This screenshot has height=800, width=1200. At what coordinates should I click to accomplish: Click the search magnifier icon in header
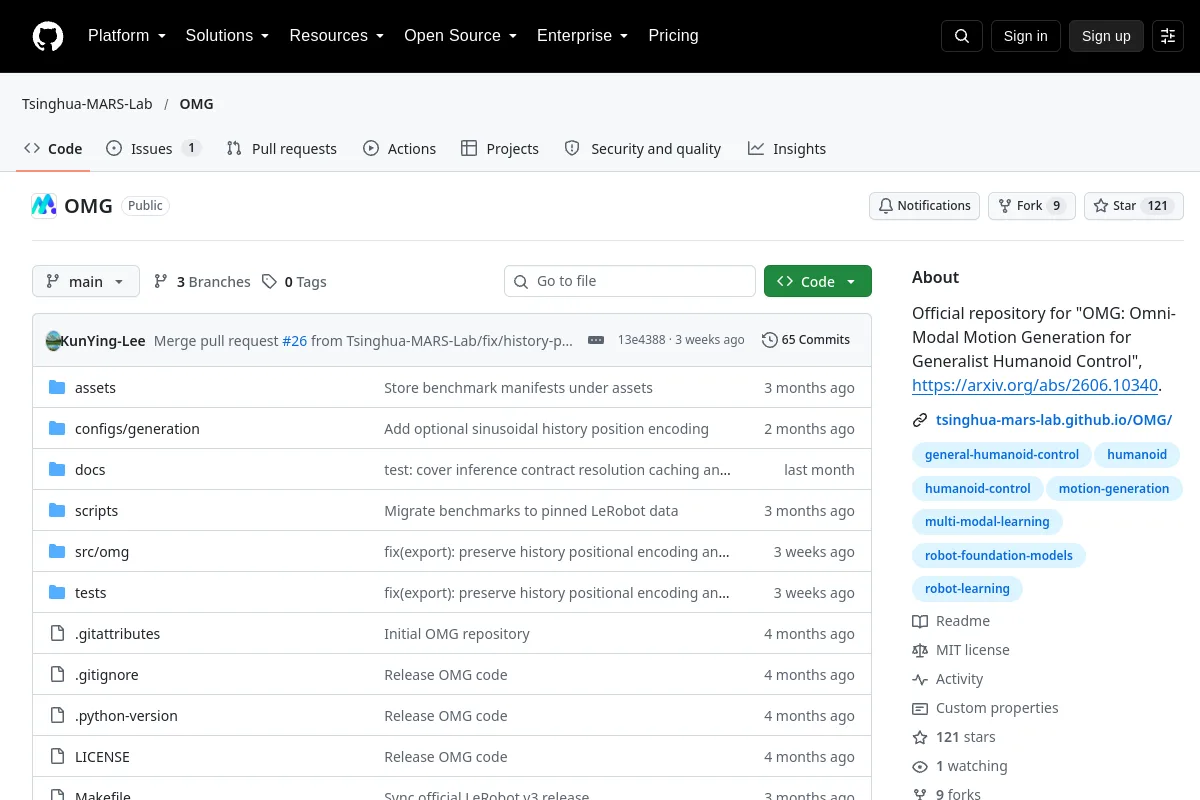962,36
